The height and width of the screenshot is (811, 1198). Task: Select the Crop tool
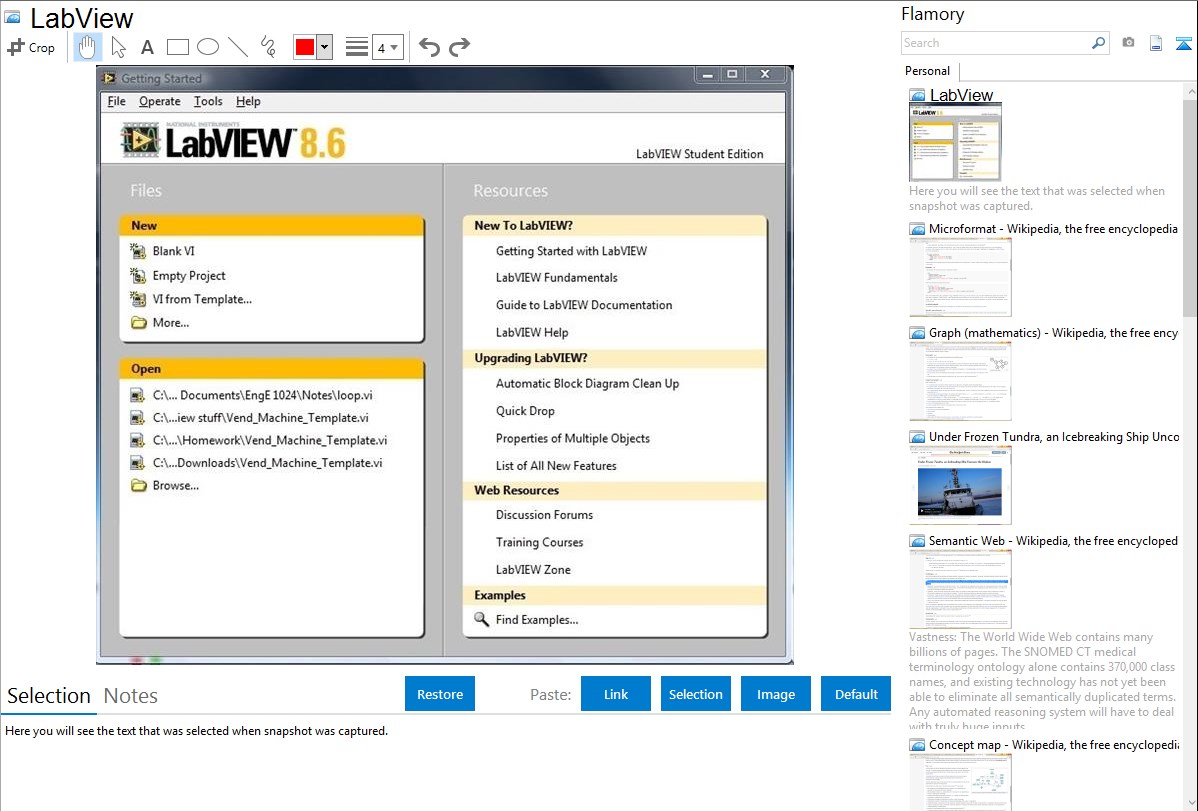point(31,47)
